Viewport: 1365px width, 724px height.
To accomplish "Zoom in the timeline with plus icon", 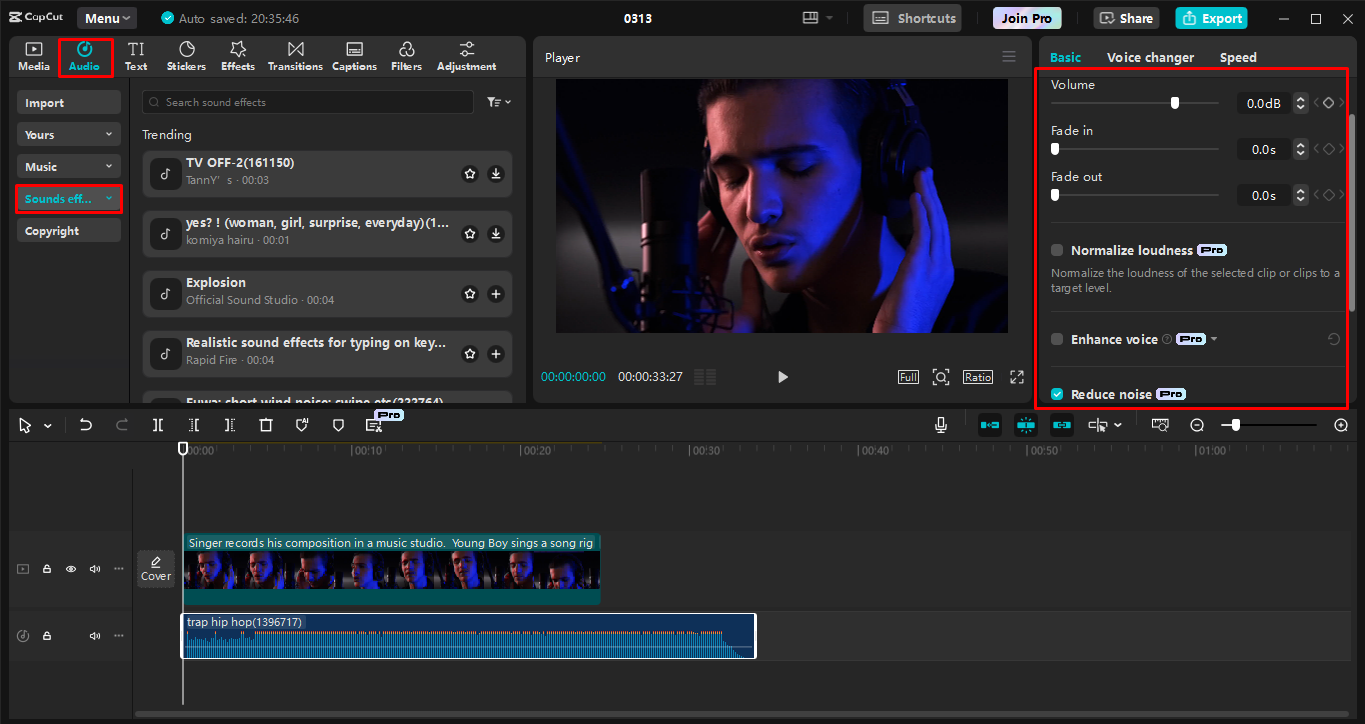I will click(x=1341, y=425).
